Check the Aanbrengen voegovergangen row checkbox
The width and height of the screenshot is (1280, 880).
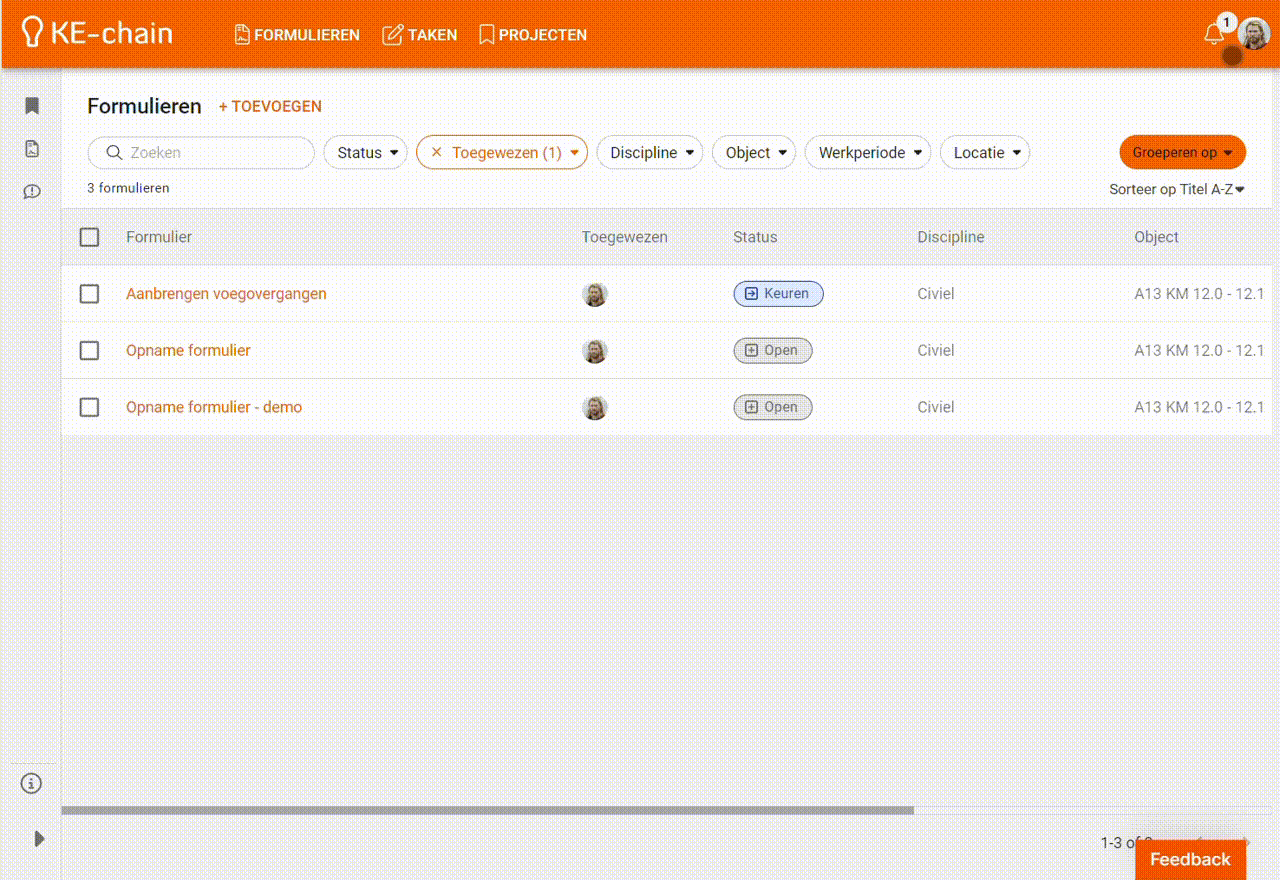tap(90, 294)
